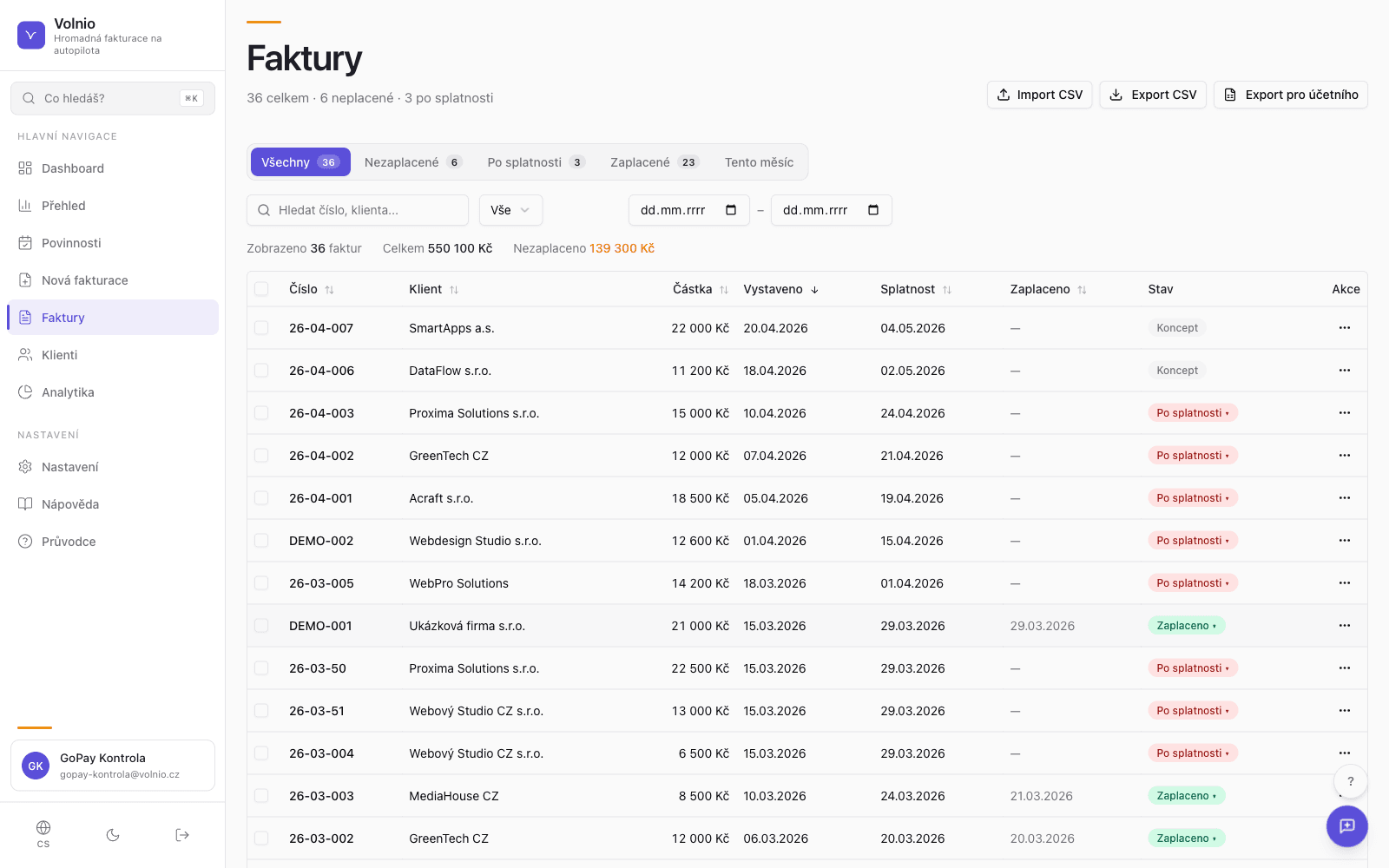Click Export pro účetního button

coord(1291,95)
